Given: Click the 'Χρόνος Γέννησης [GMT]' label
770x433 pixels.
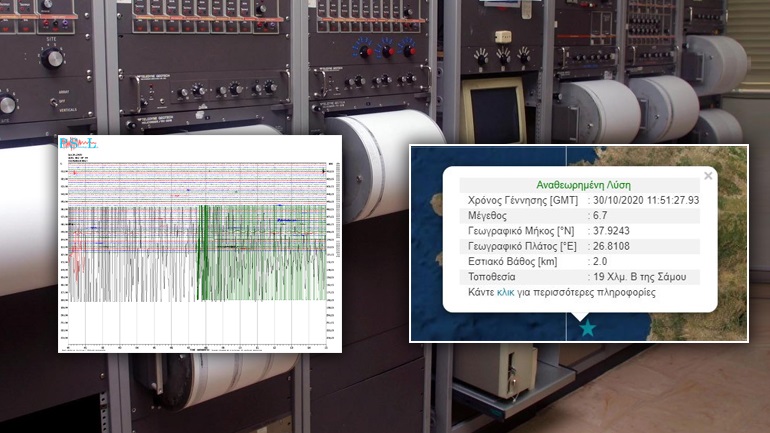Looking at the screenshot, I should tap(522, 200).
